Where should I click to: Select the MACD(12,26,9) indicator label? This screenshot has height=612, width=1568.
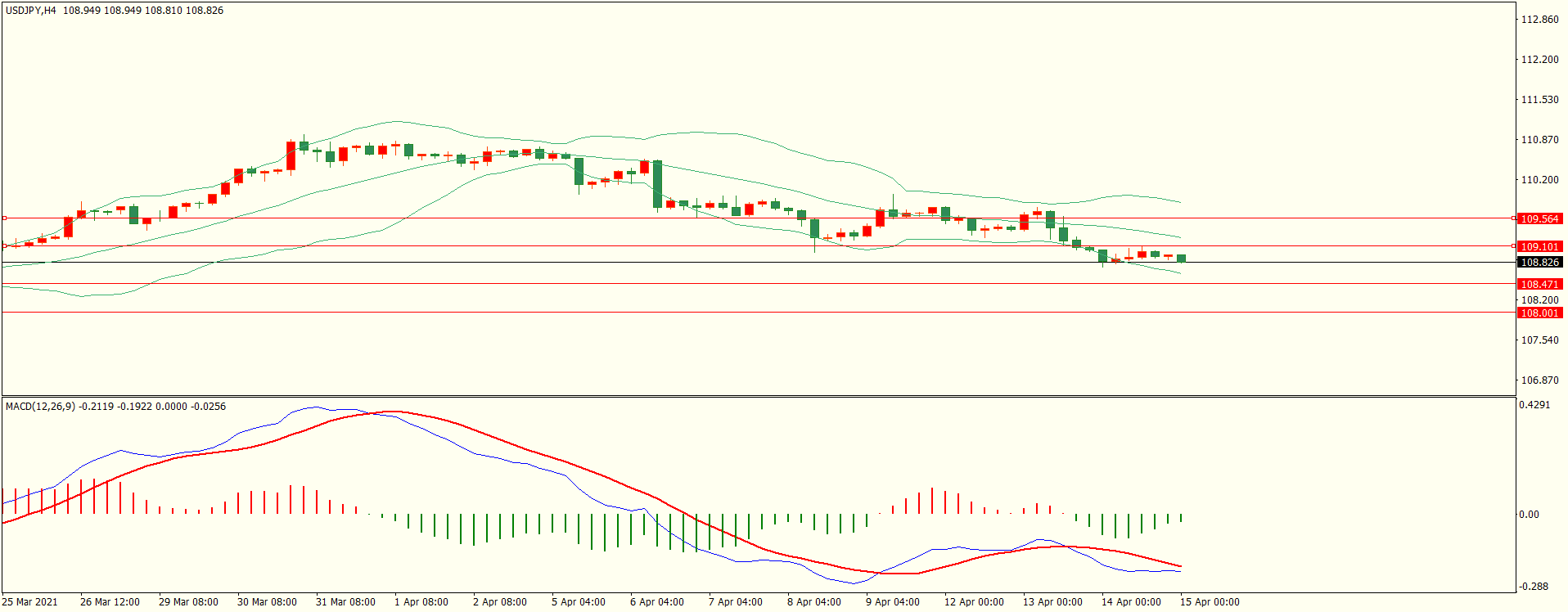pyautogui.click(x=40, y=407)
